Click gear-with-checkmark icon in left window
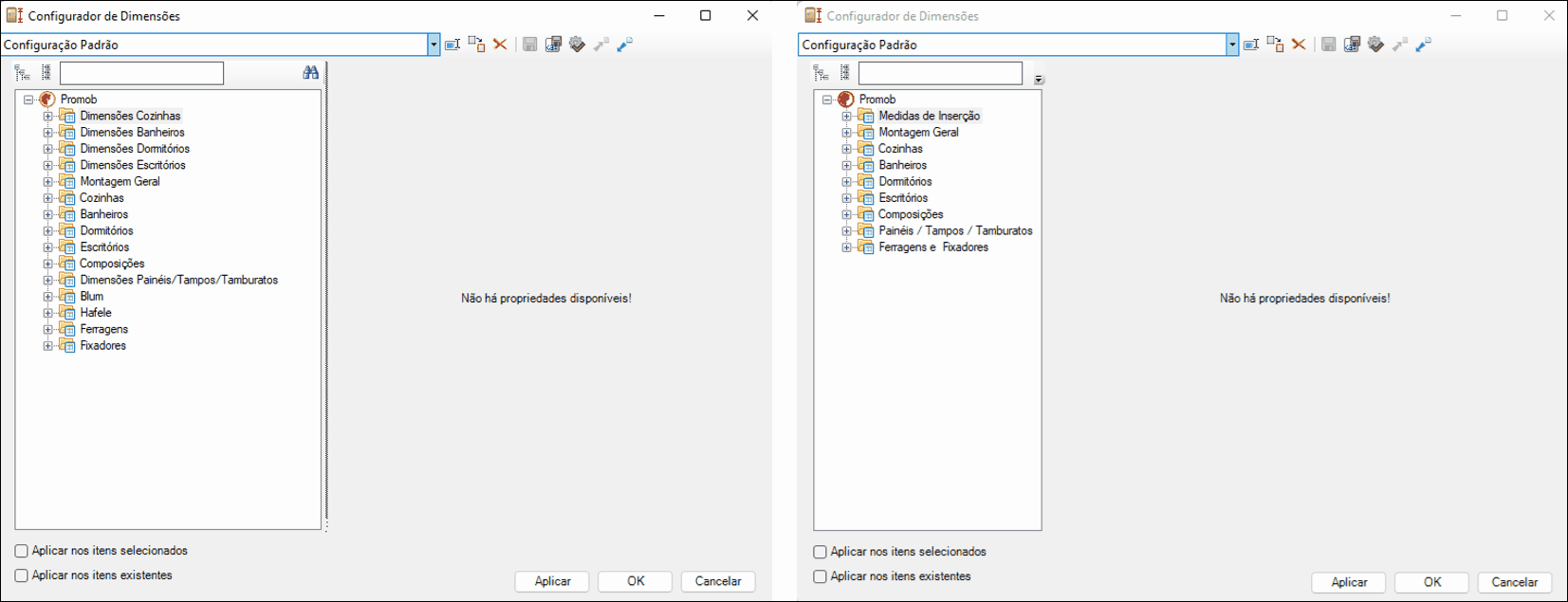The width and height of the screenshot is (1568, 602). 577,45
